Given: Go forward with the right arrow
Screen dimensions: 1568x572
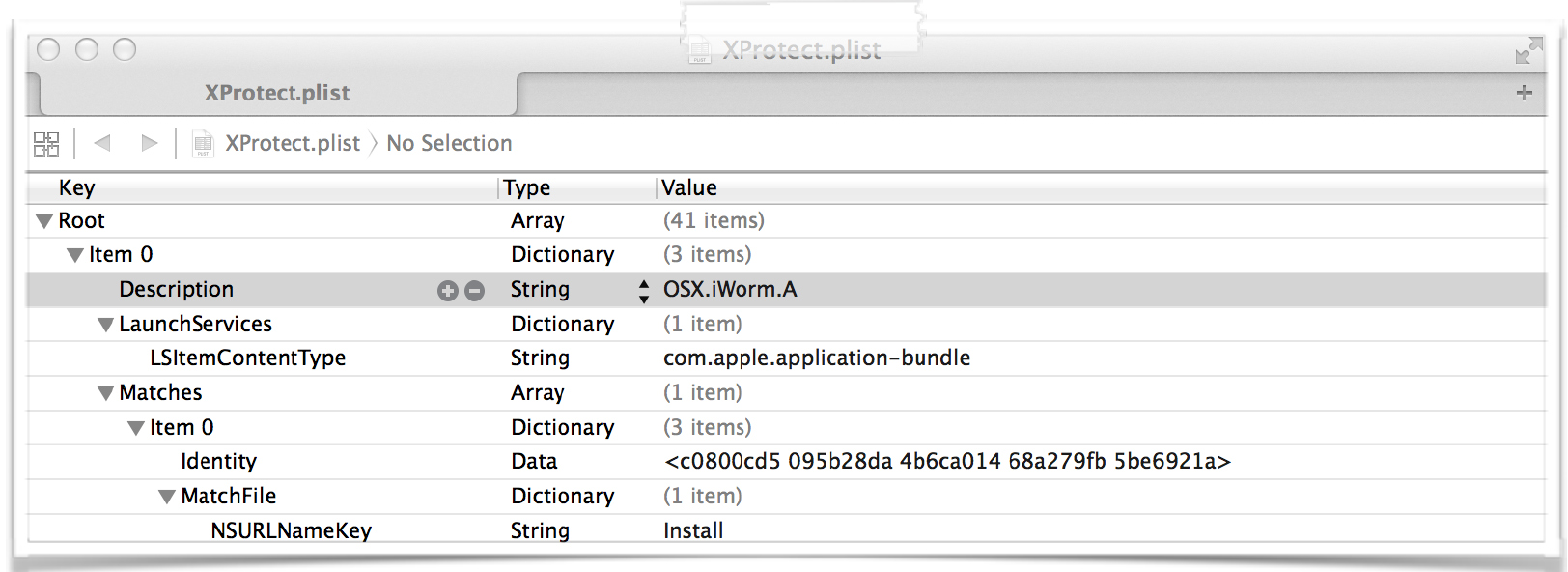Looking at the screenshot, I should pos(149,143).
